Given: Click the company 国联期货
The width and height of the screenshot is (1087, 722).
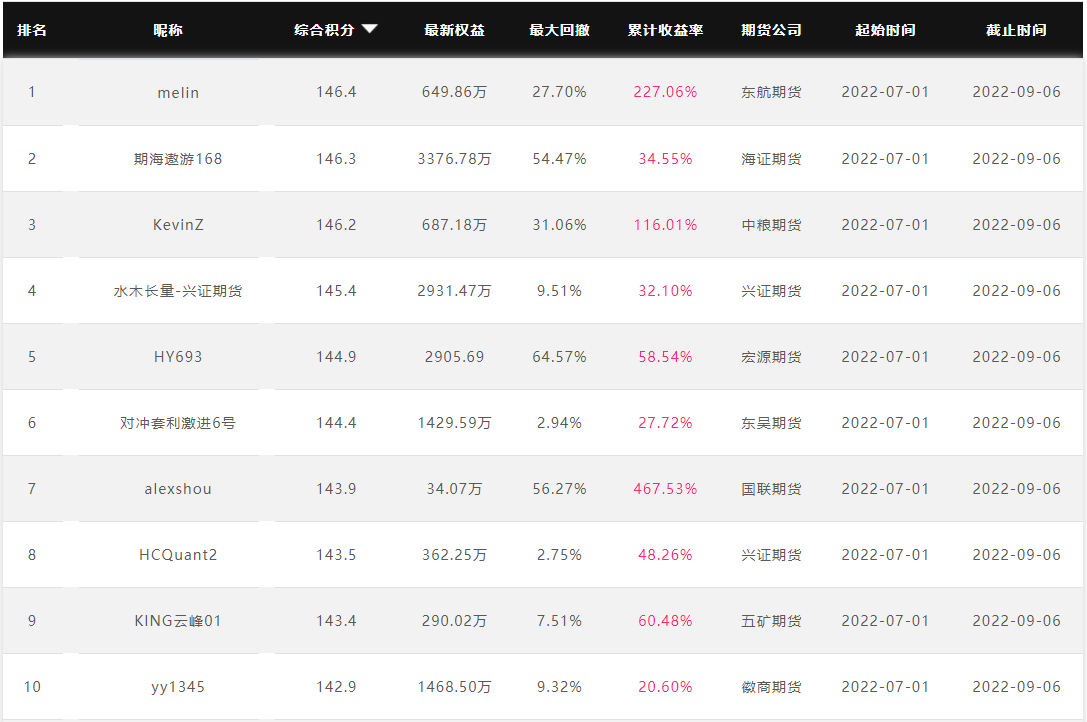Looking at the screenshot, I should pyautogui.click(x=771, y=488).
